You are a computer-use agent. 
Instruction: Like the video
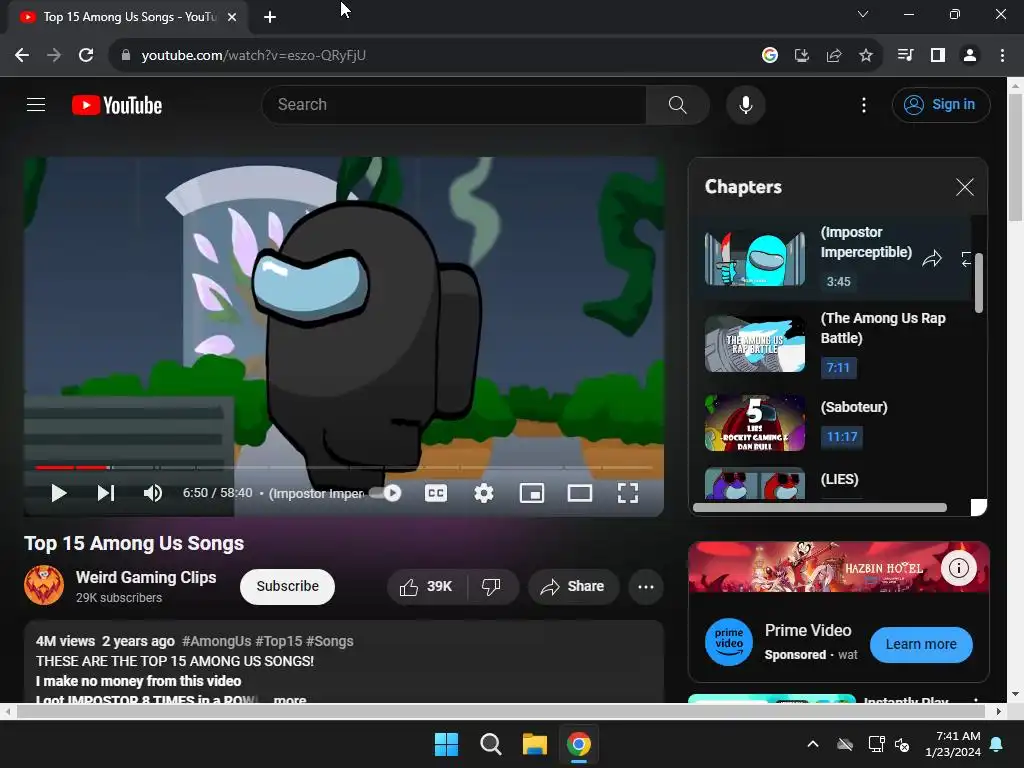tap(426, 586)
